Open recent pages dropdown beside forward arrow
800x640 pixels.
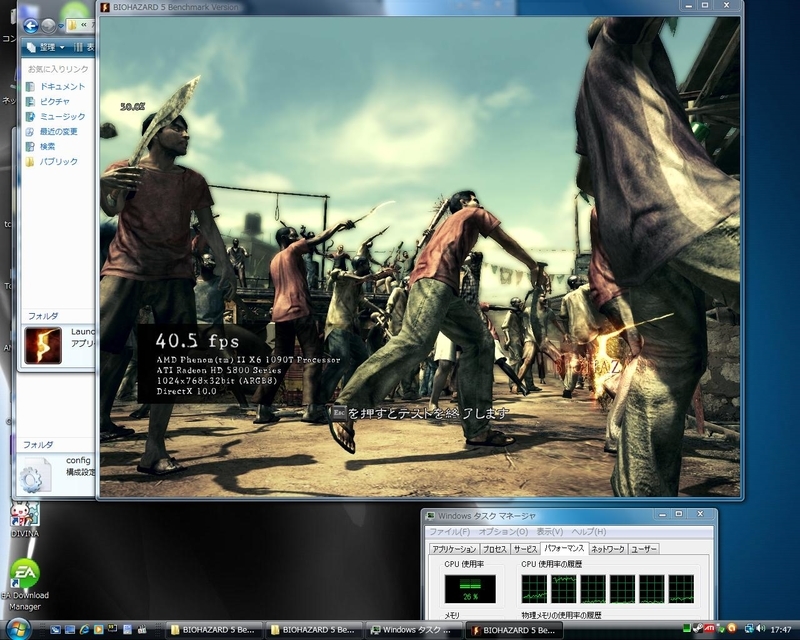pyautogui.click(x=61, y=26)
